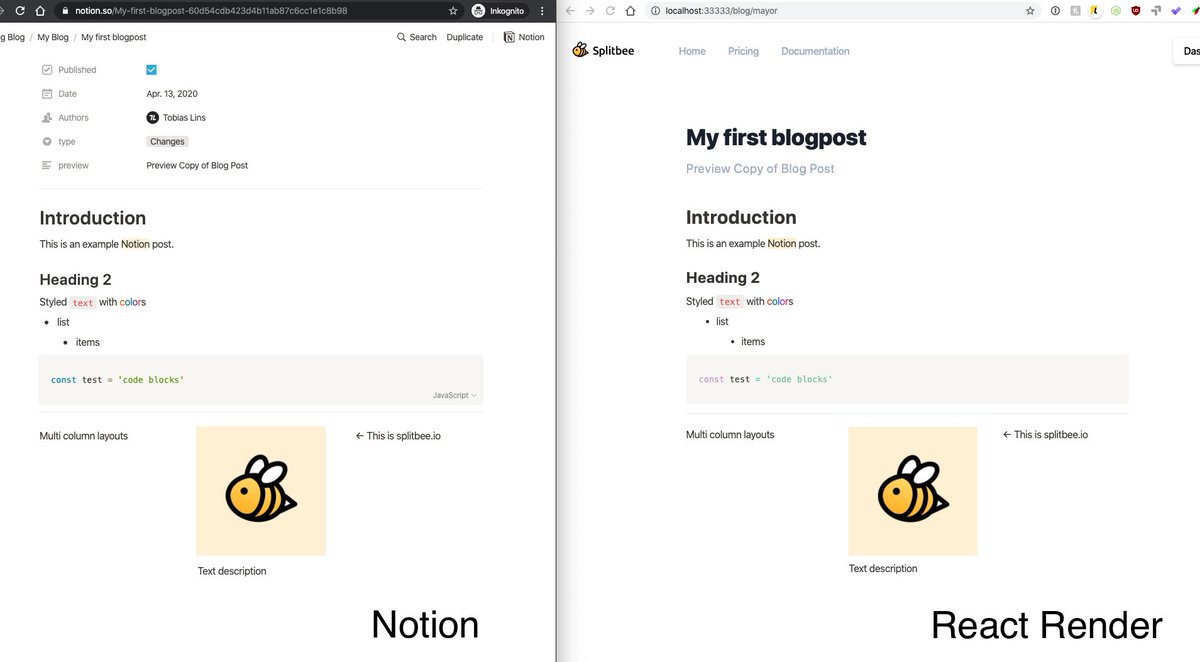Bookmark the localhost page with the star
Image resolution: width=1200 pixels, height=662 pixels.
[x=1030, y=11]
